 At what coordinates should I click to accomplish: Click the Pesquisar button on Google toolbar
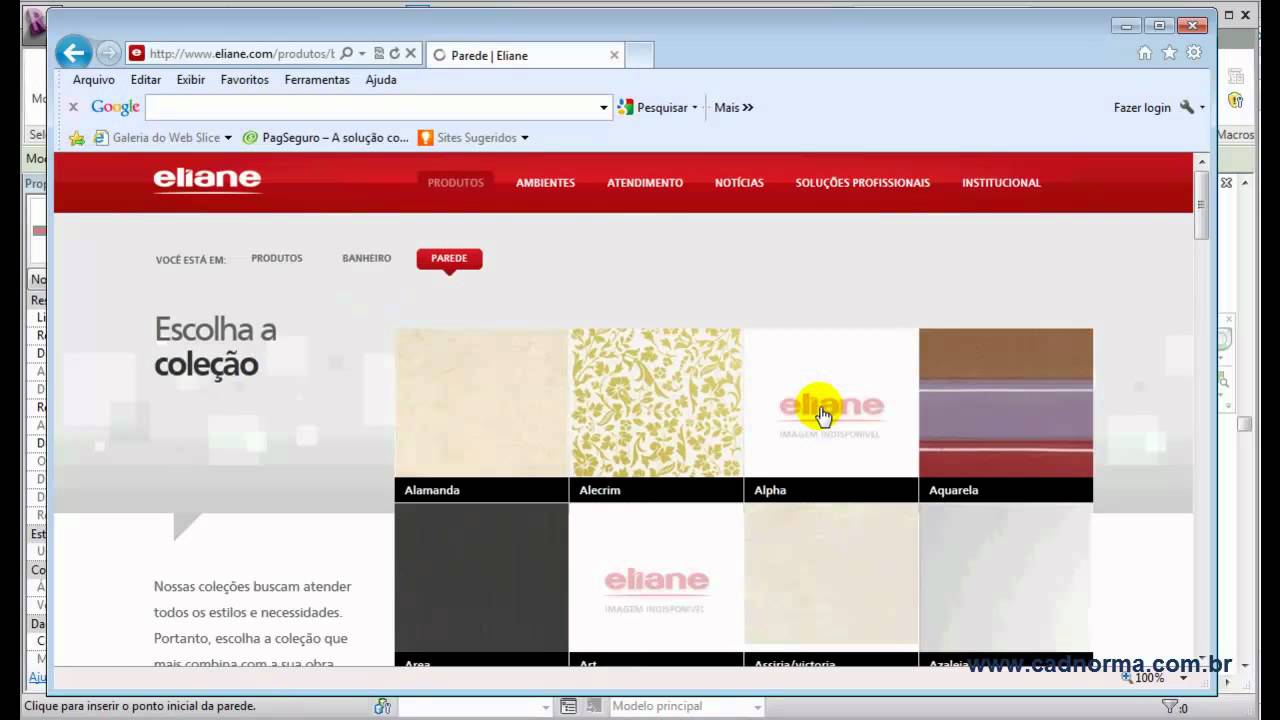(x=653, y=107)
